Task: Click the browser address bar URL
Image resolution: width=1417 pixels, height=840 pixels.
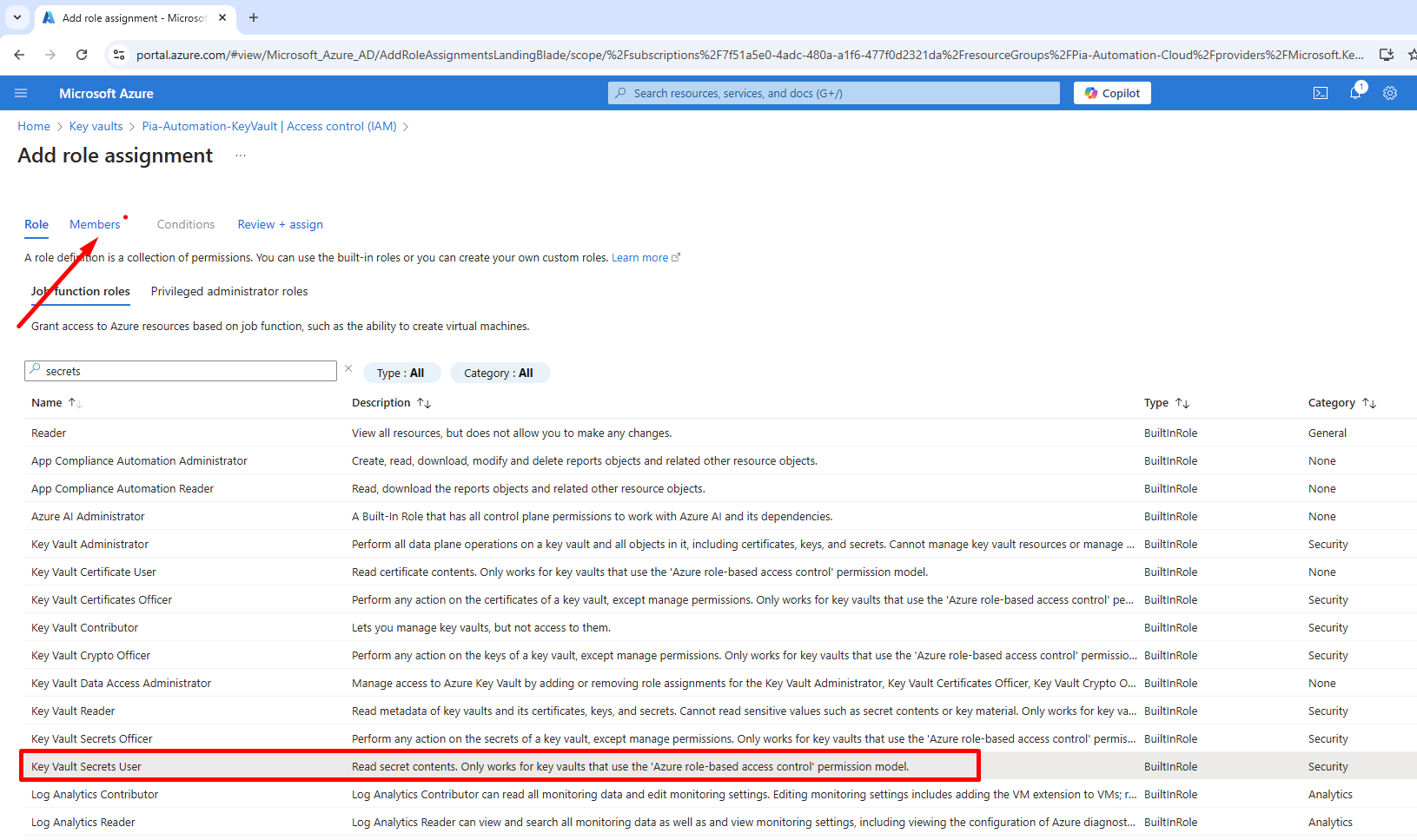Action: pos(750,55)
